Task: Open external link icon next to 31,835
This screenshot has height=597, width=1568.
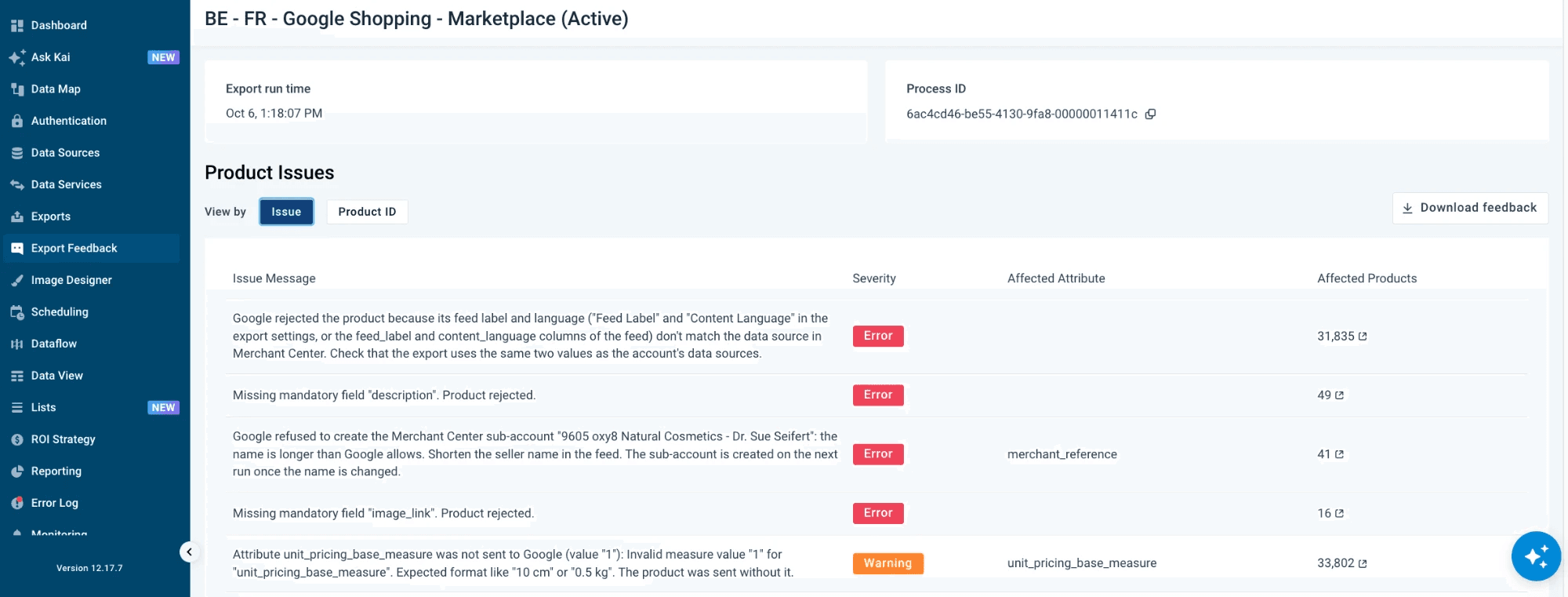Action: 1363,337
